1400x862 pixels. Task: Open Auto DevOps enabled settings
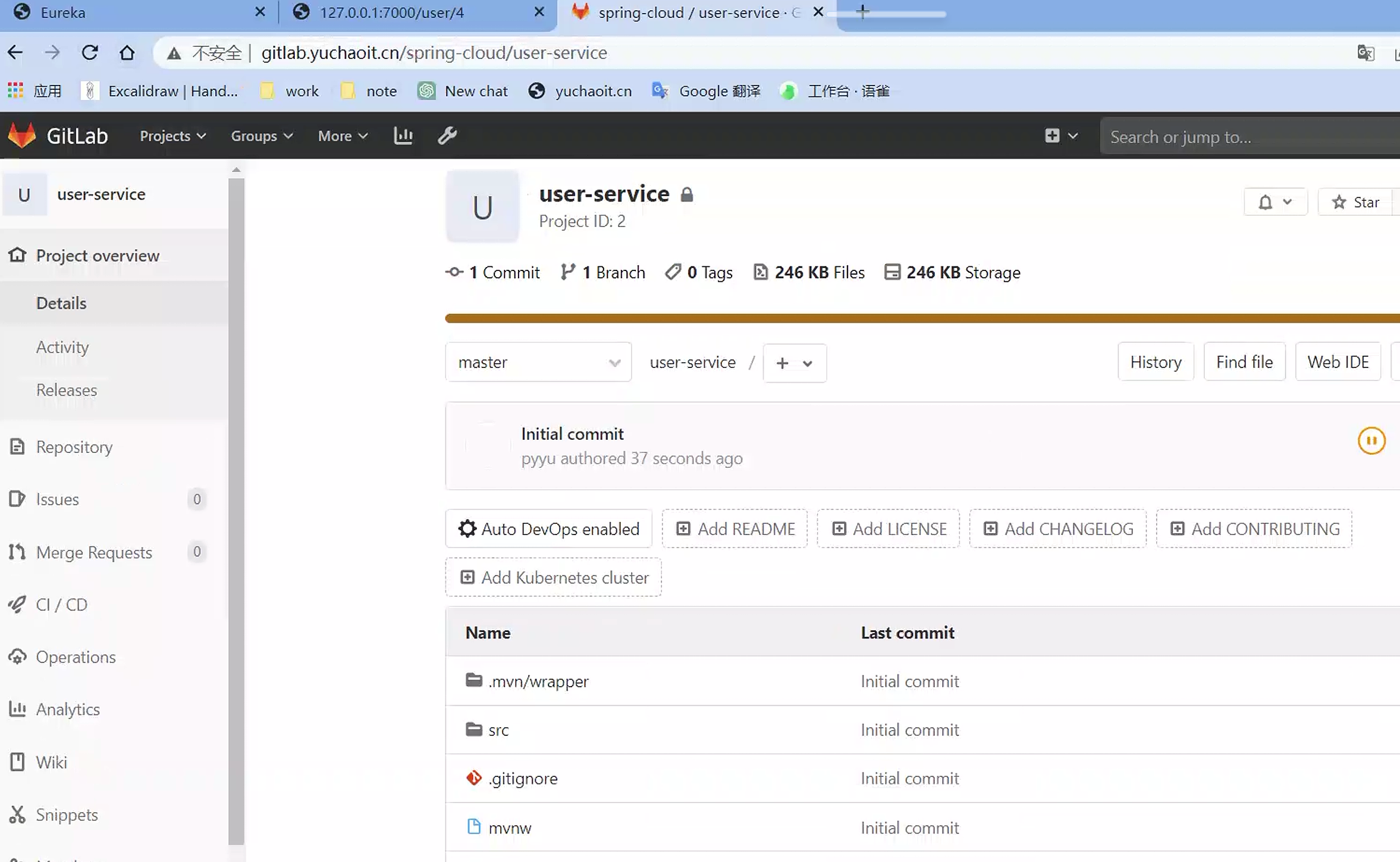click(548, 528)
